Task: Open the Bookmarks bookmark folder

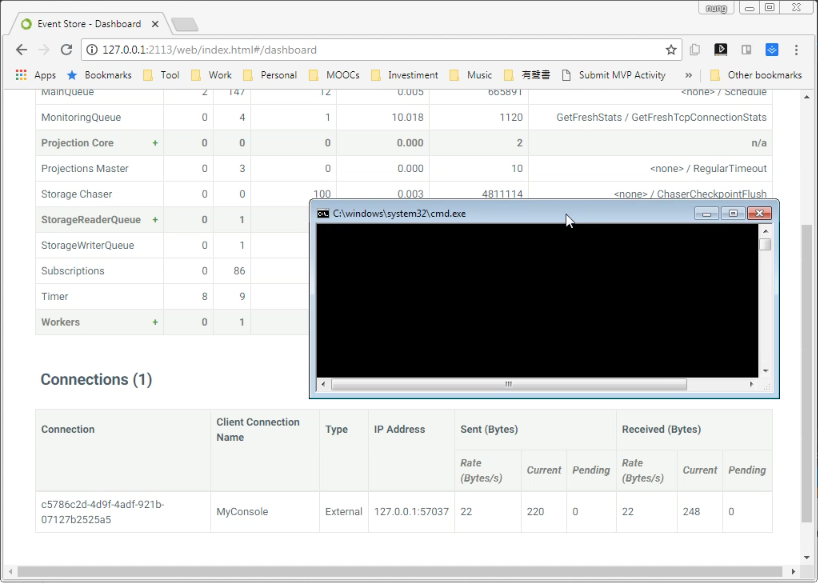Action: tap(99, 75)
